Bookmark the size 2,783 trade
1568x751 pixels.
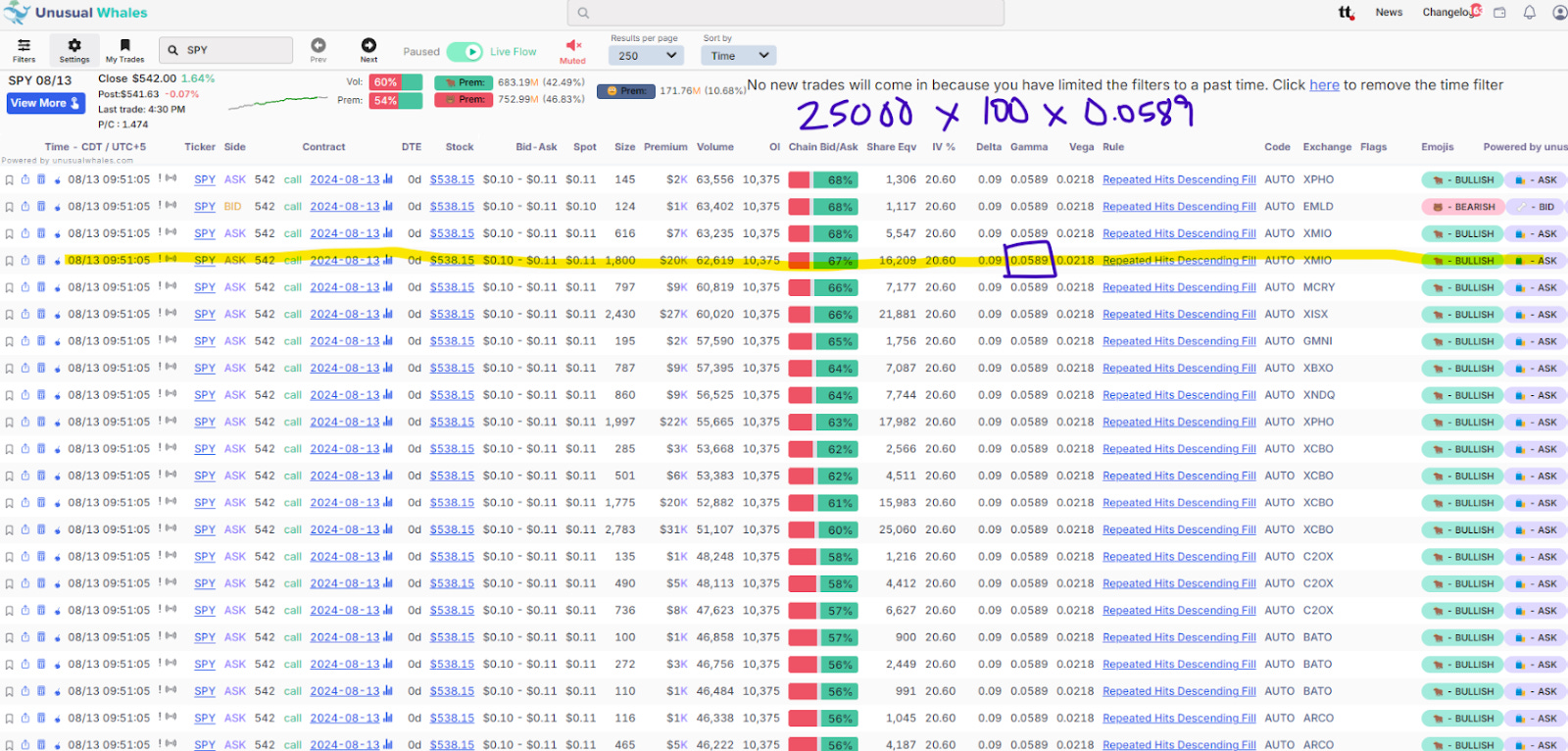tap(10, 530)
